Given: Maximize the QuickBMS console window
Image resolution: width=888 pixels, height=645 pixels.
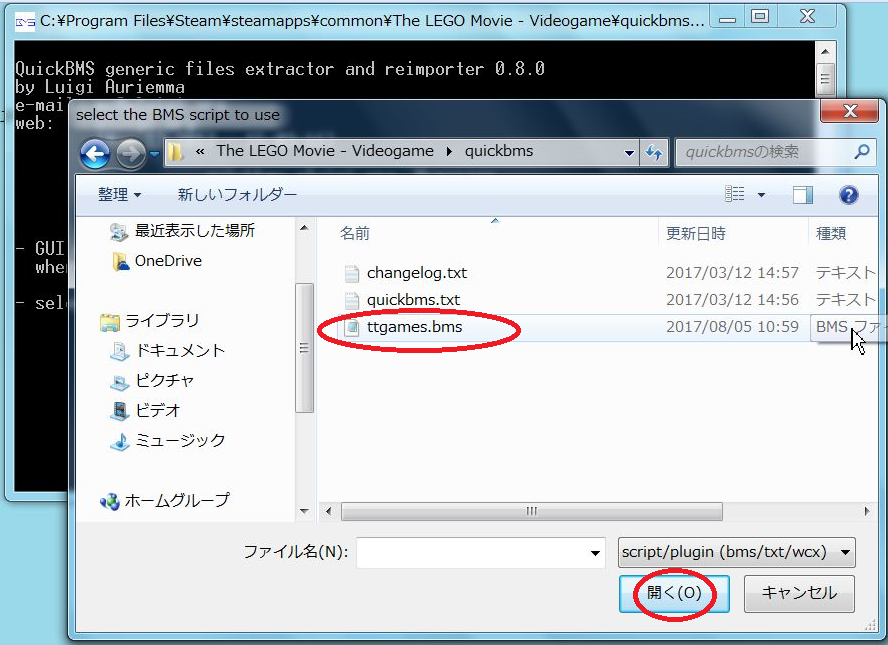Looking at the screenshot, I should tap(759, 17).
